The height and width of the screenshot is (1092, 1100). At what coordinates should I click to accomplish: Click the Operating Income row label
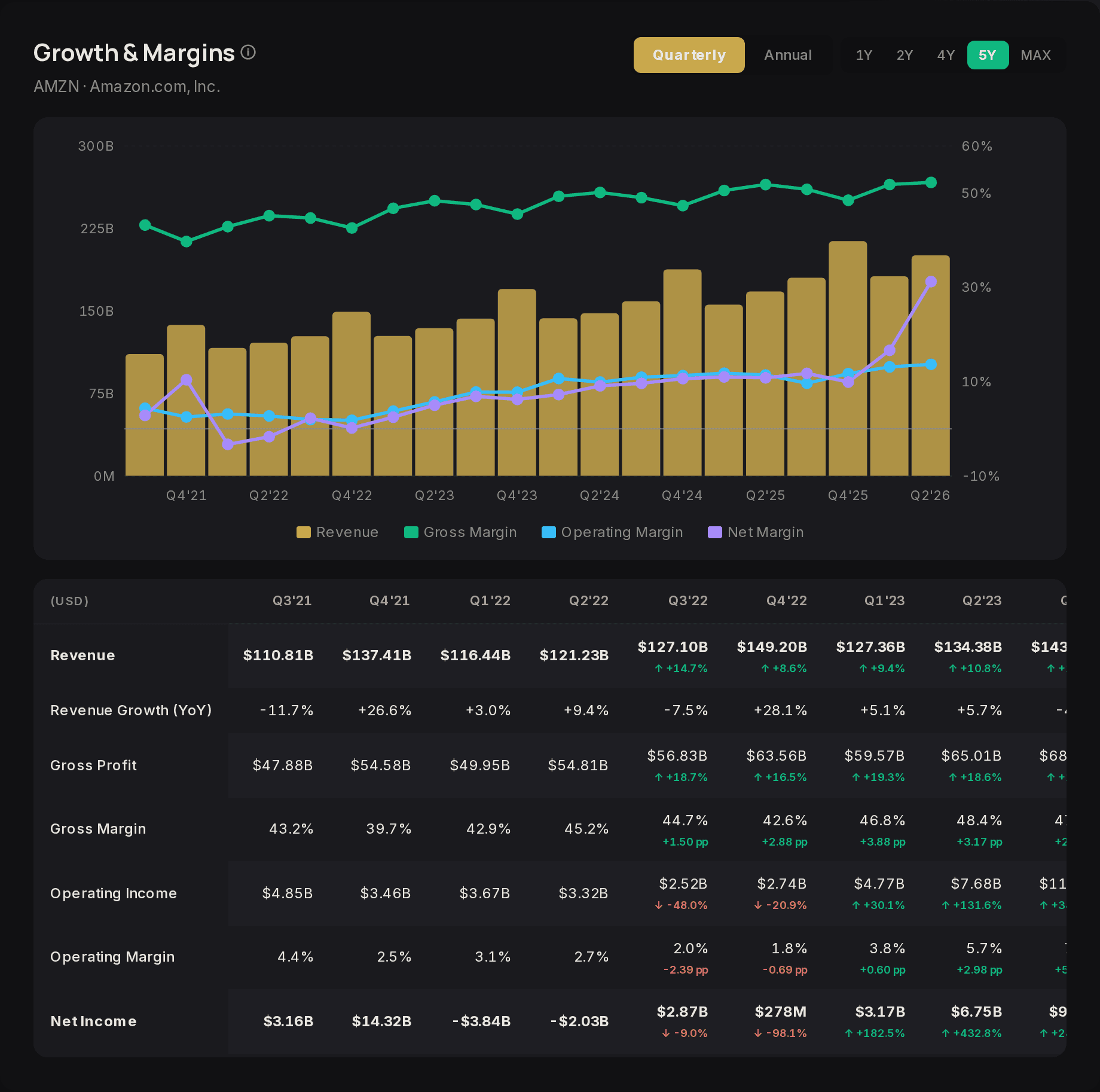click(x=114, y=893)
